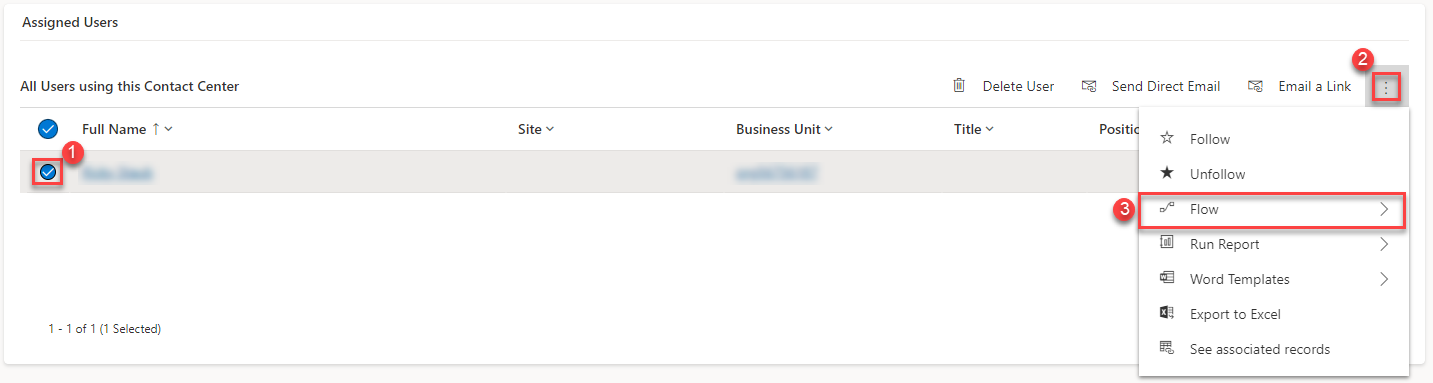Open the blurred business unit link
This screenshot has height=383, width=1433.
pos(776,173)
